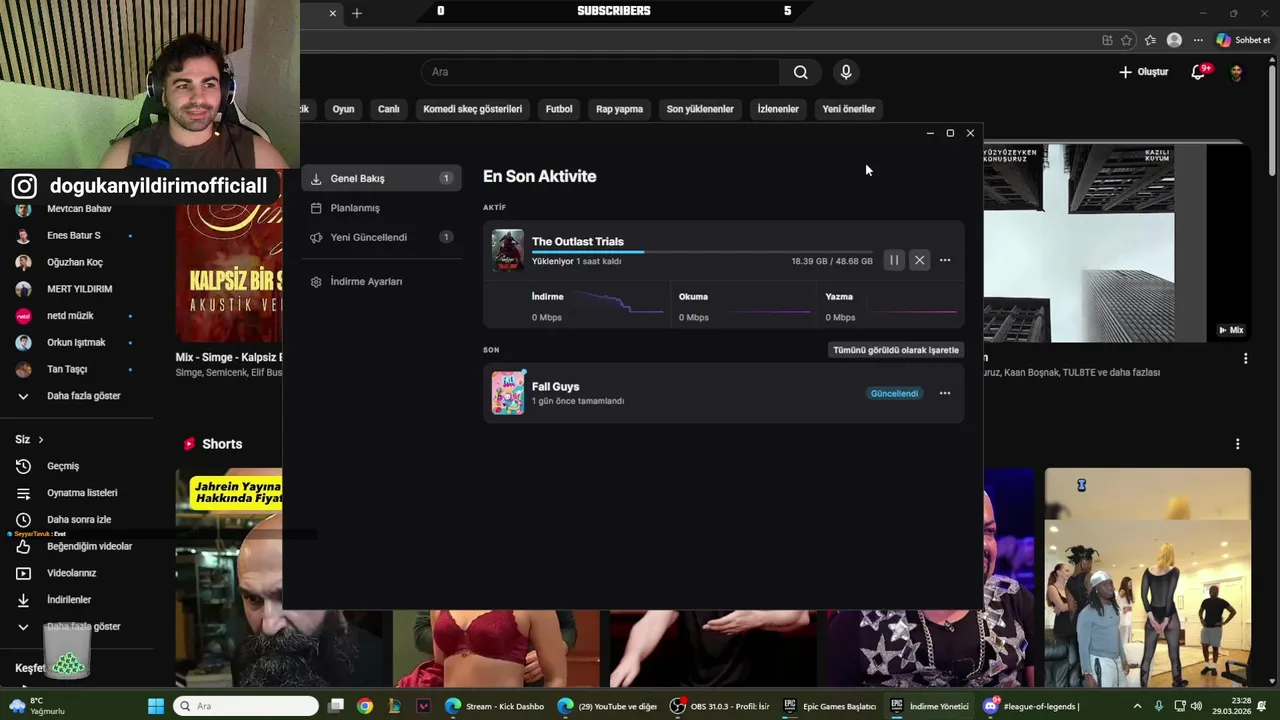The image size is (1280, 720).
Task: Select the Canlı filter chip
Action: pos(389,109)
